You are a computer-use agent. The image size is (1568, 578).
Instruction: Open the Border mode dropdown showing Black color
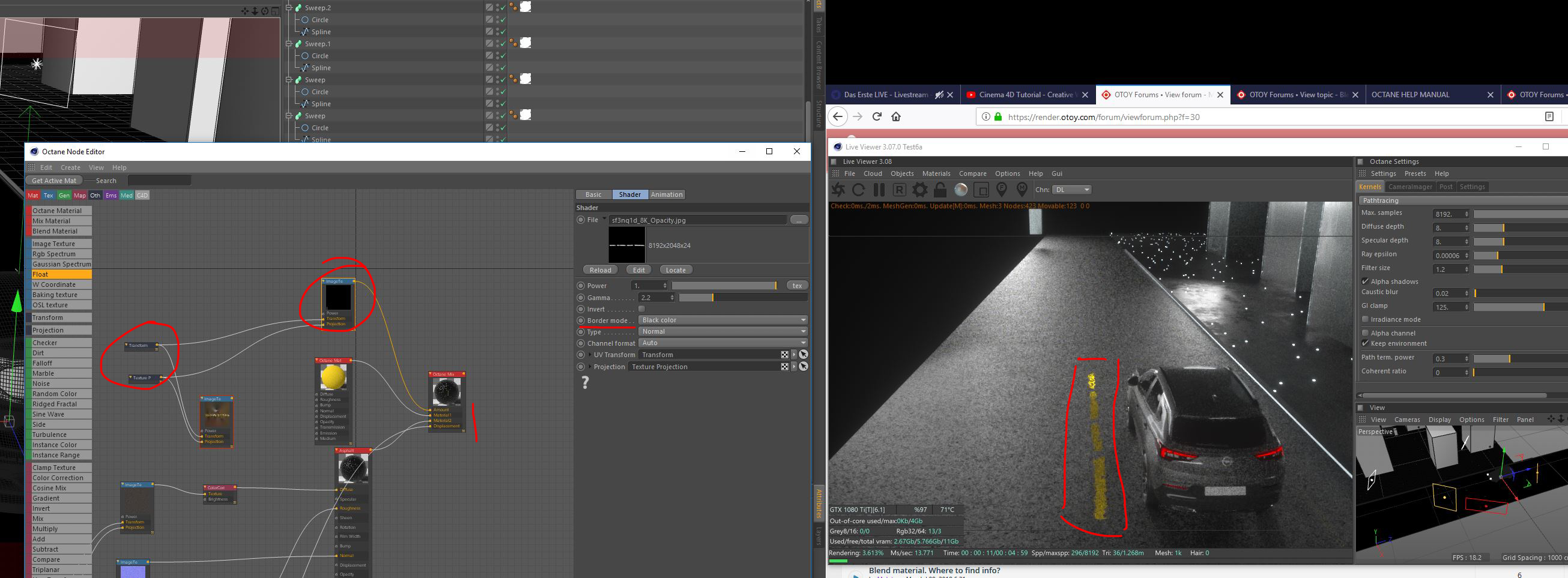pyautogui.click(x=723, y=320)
